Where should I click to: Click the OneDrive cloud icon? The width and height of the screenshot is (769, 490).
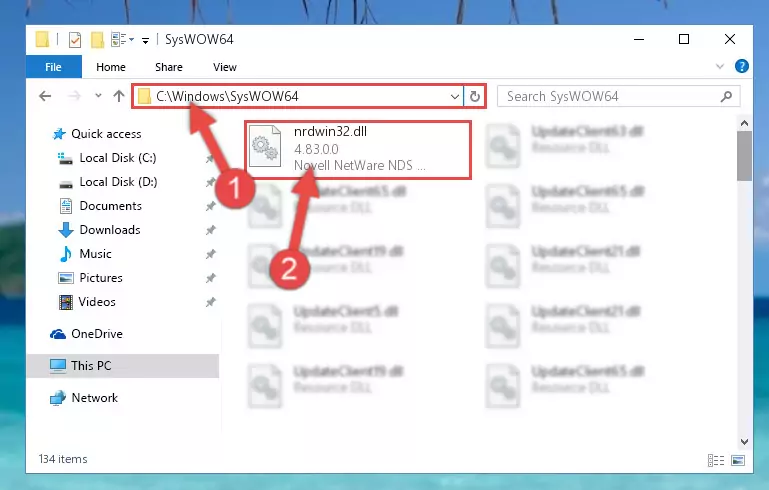coord(58,335)
